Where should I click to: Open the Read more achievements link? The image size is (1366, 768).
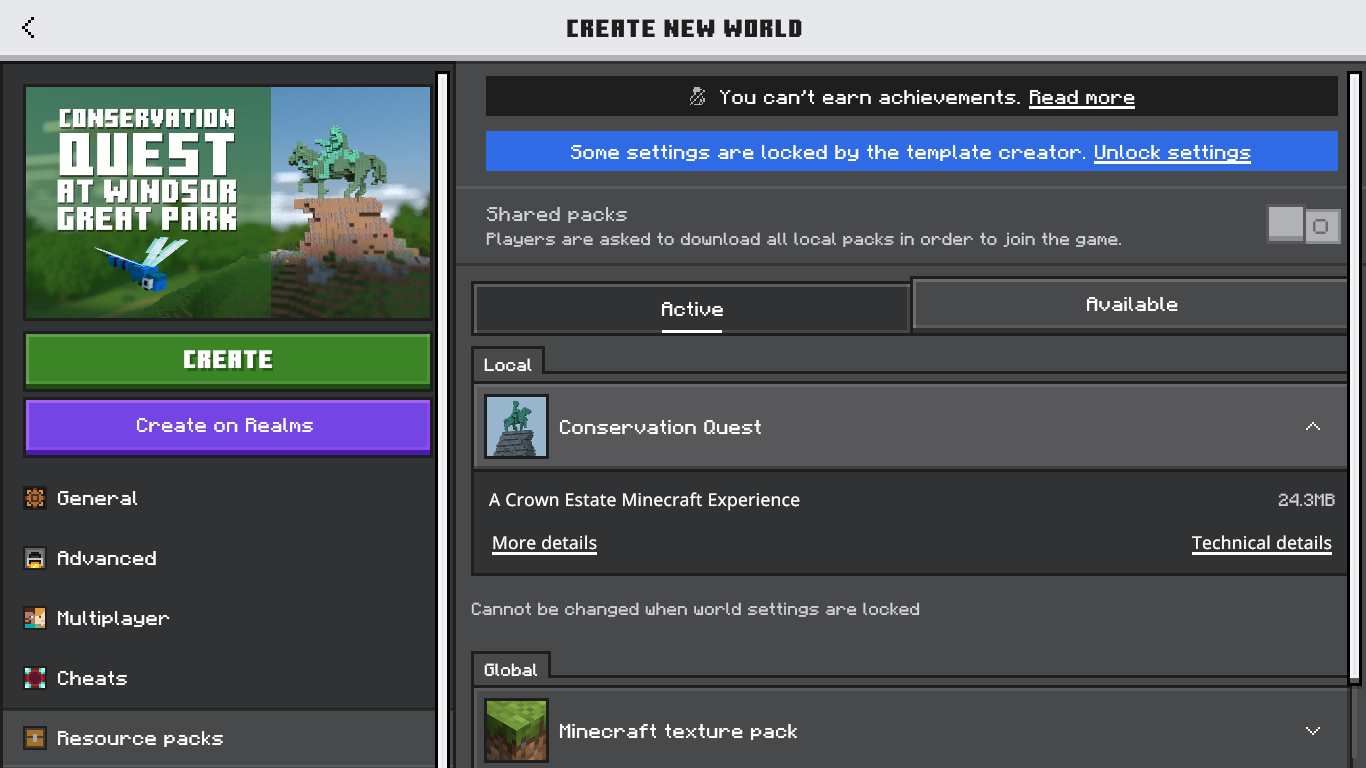coord(1081,97)
